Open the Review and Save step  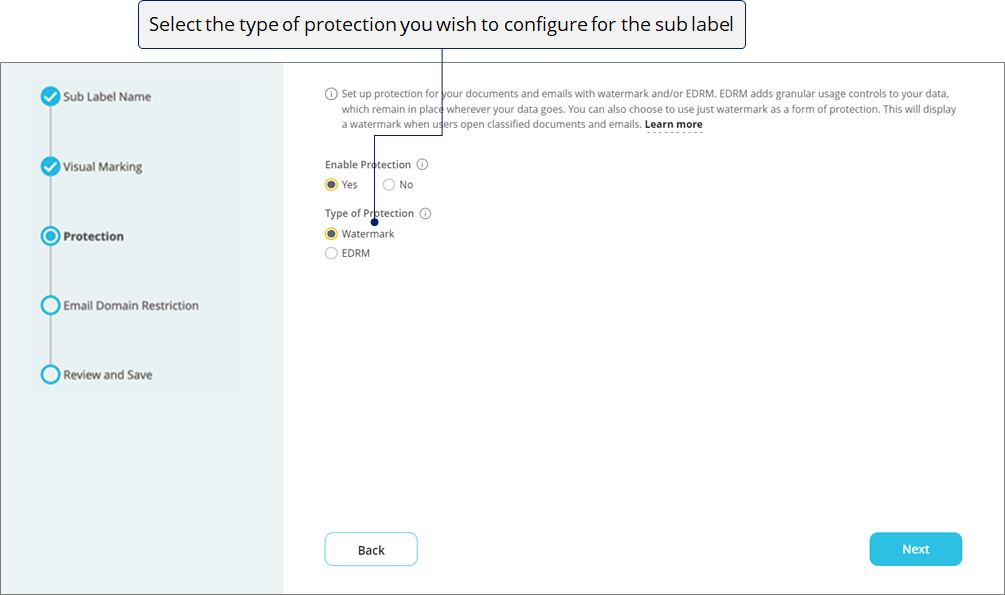(108, 375)
